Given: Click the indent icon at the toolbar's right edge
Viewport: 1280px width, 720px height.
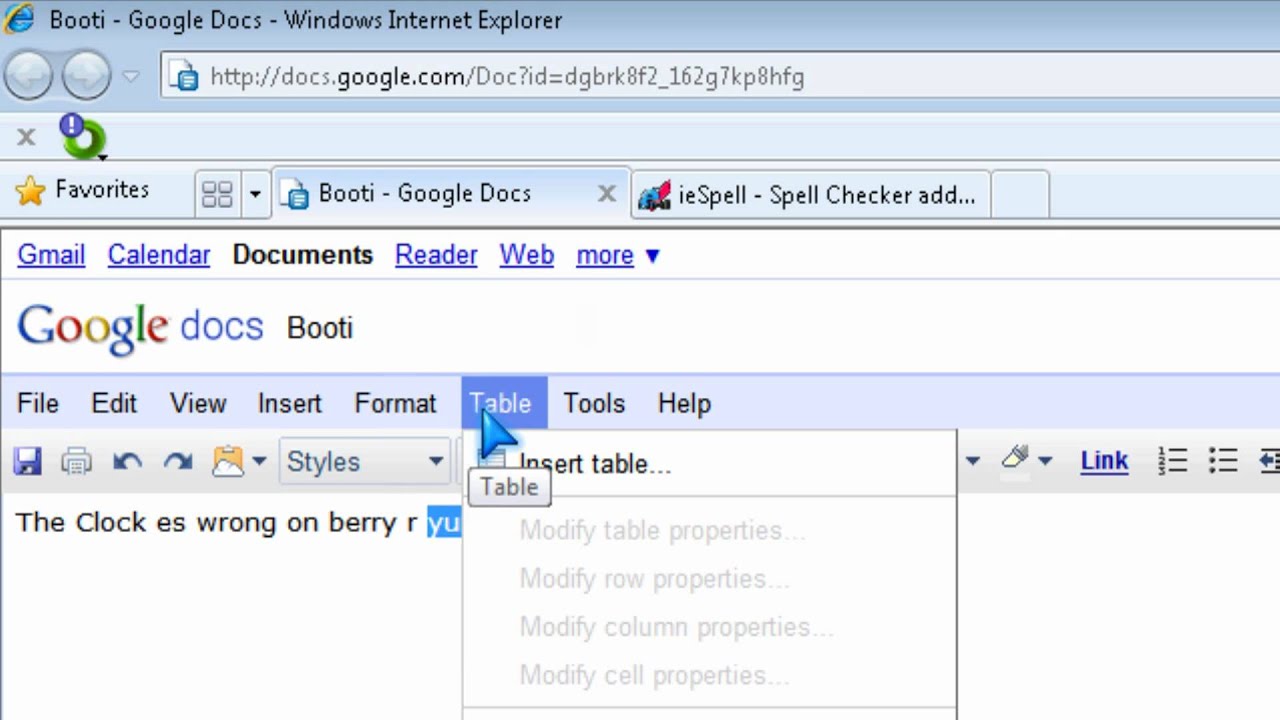Looking at the screenshot, I should coord(1269,461).
